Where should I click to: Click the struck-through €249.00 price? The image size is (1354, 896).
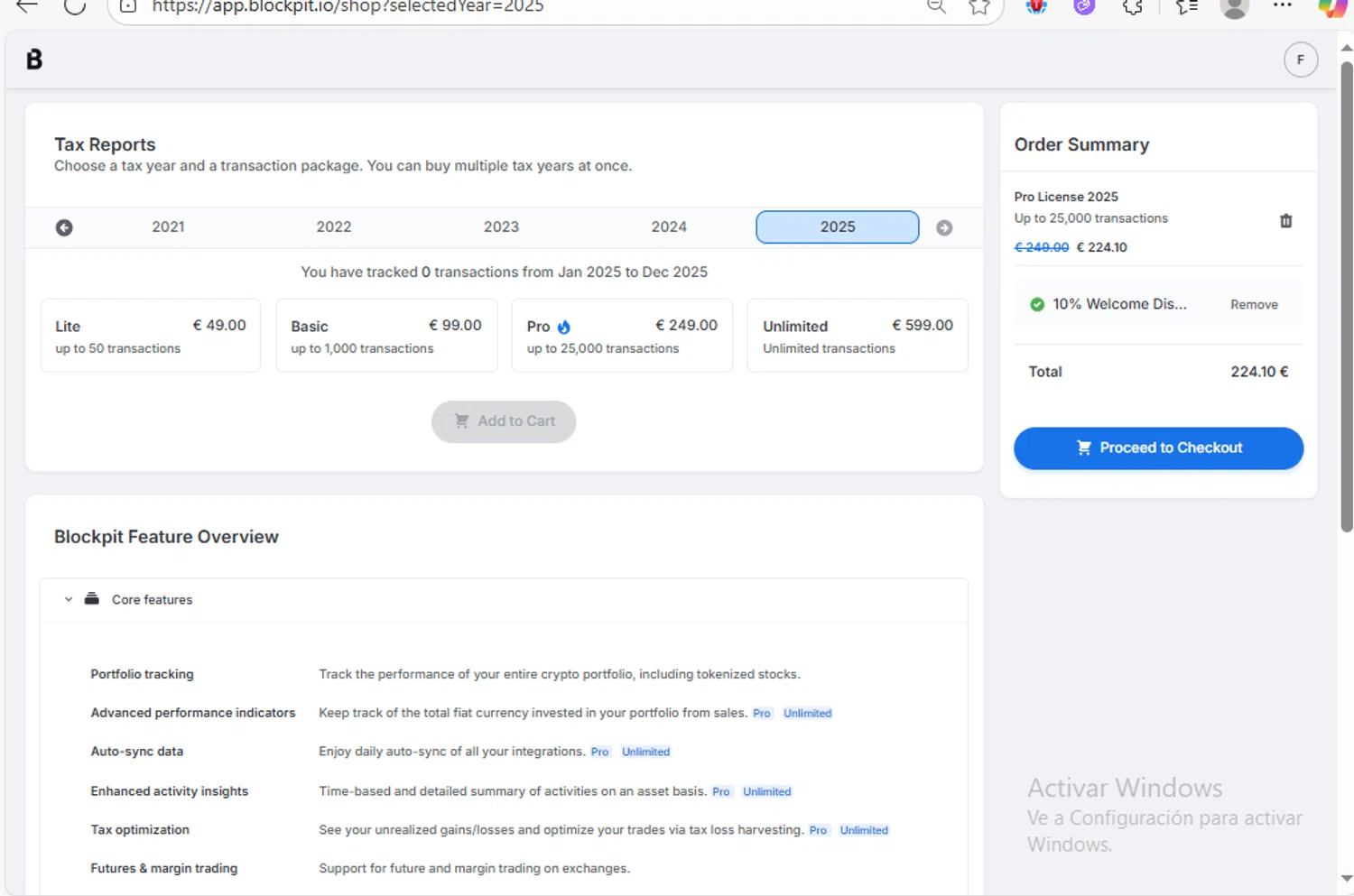pyautogui.click(x=1042, y=247)
